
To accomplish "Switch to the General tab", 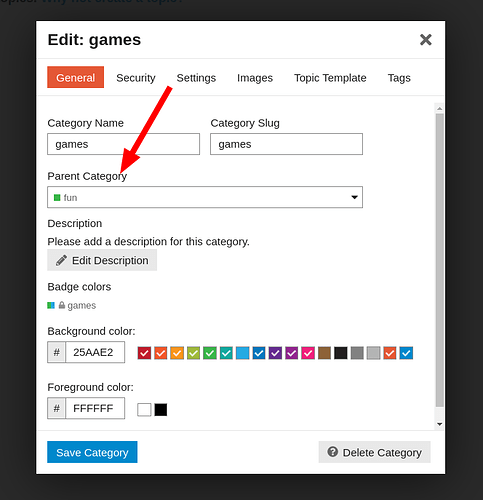I will 75,77.
